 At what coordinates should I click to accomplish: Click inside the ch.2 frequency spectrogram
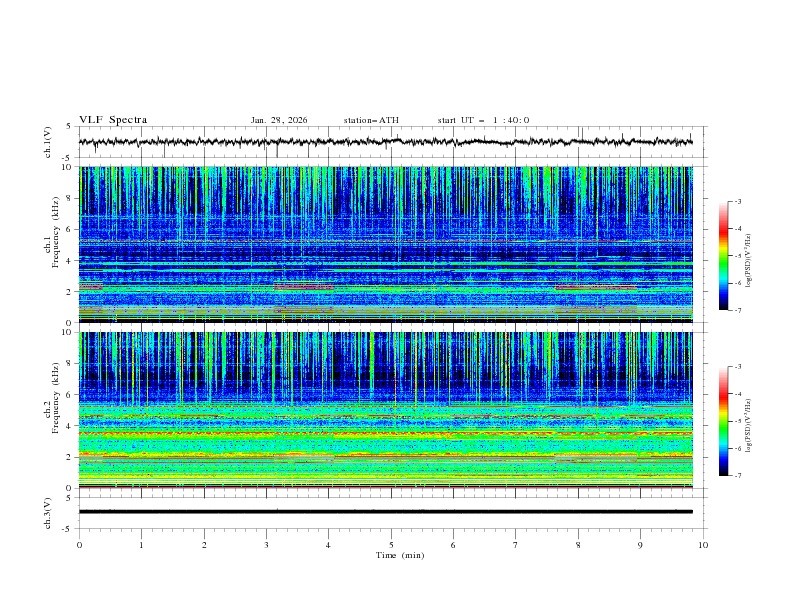coord(386,410)
